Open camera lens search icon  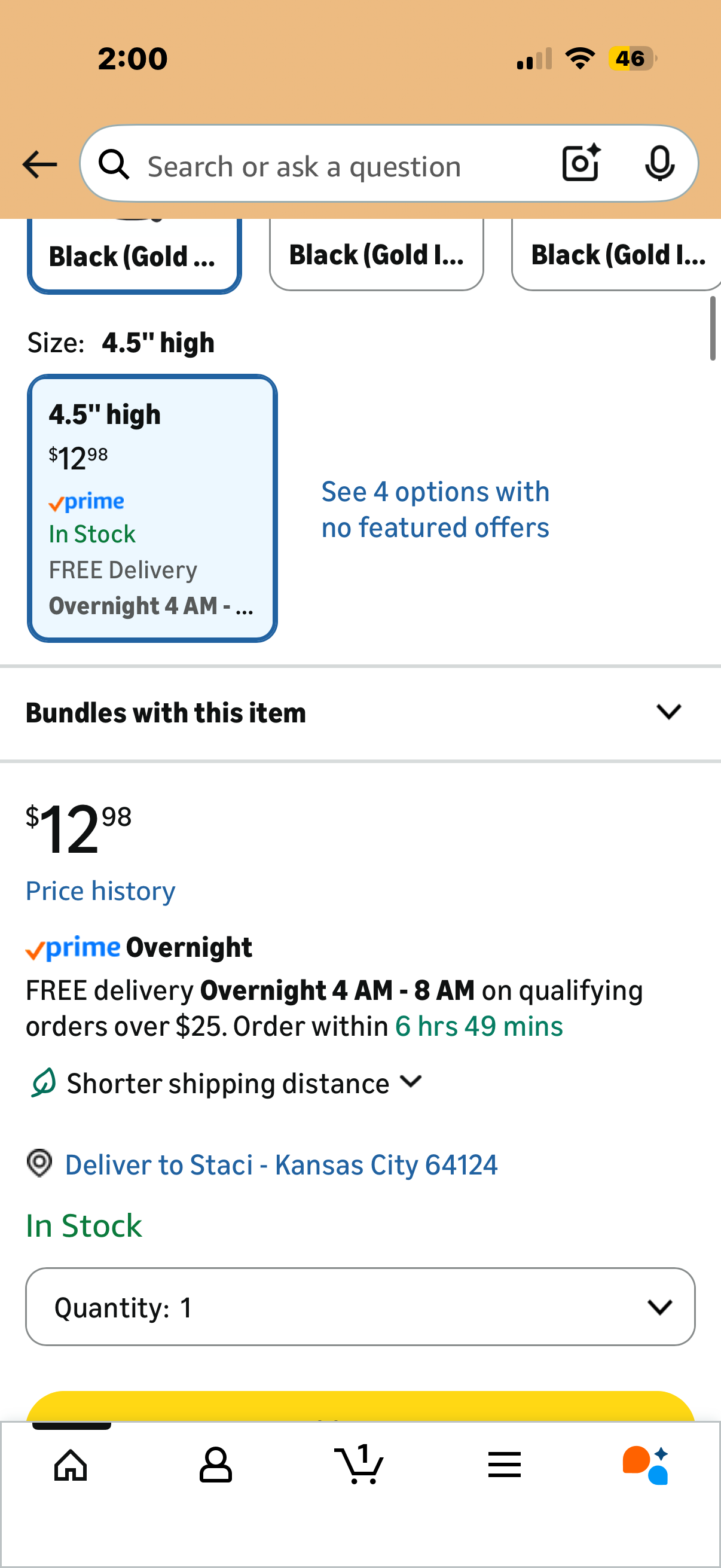[581, 163]
